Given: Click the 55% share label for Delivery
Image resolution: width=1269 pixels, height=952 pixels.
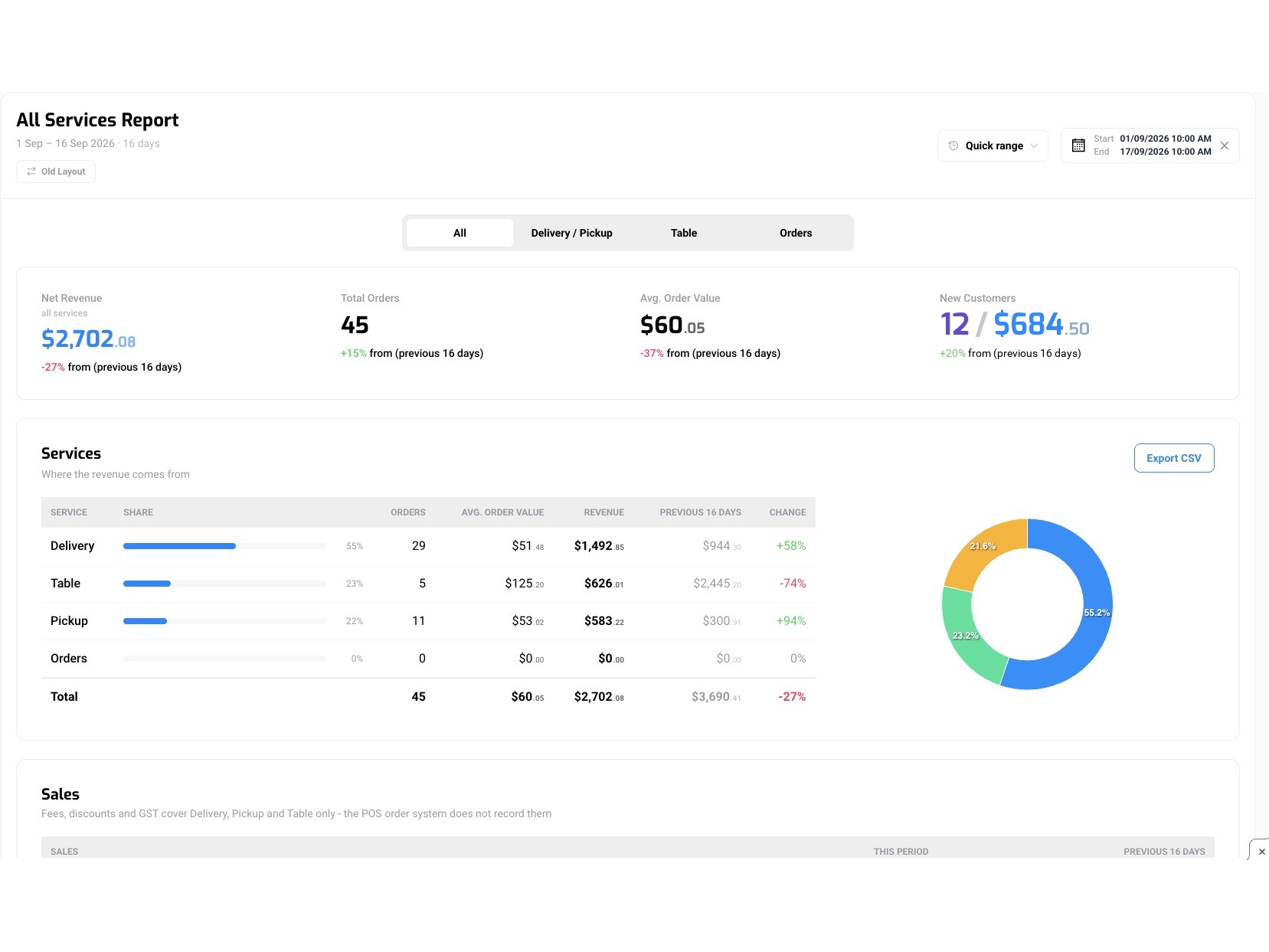Looking at the screenshot, I should (x=355, y=546).
